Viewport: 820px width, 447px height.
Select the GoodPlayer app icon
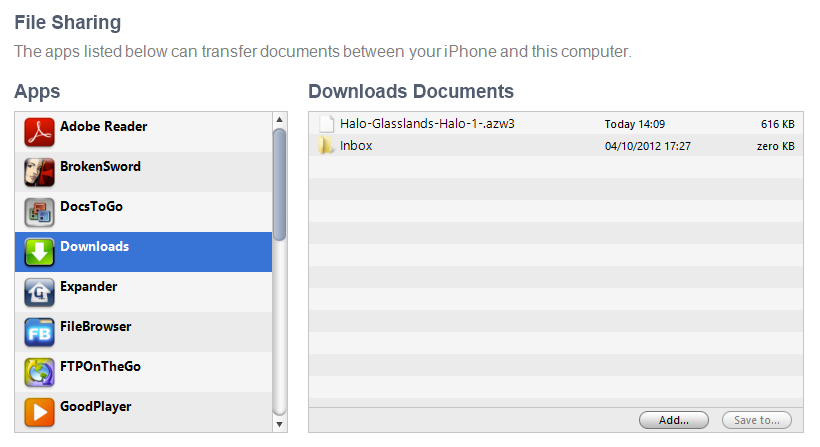pyautogui.click(x=39, y=412)
